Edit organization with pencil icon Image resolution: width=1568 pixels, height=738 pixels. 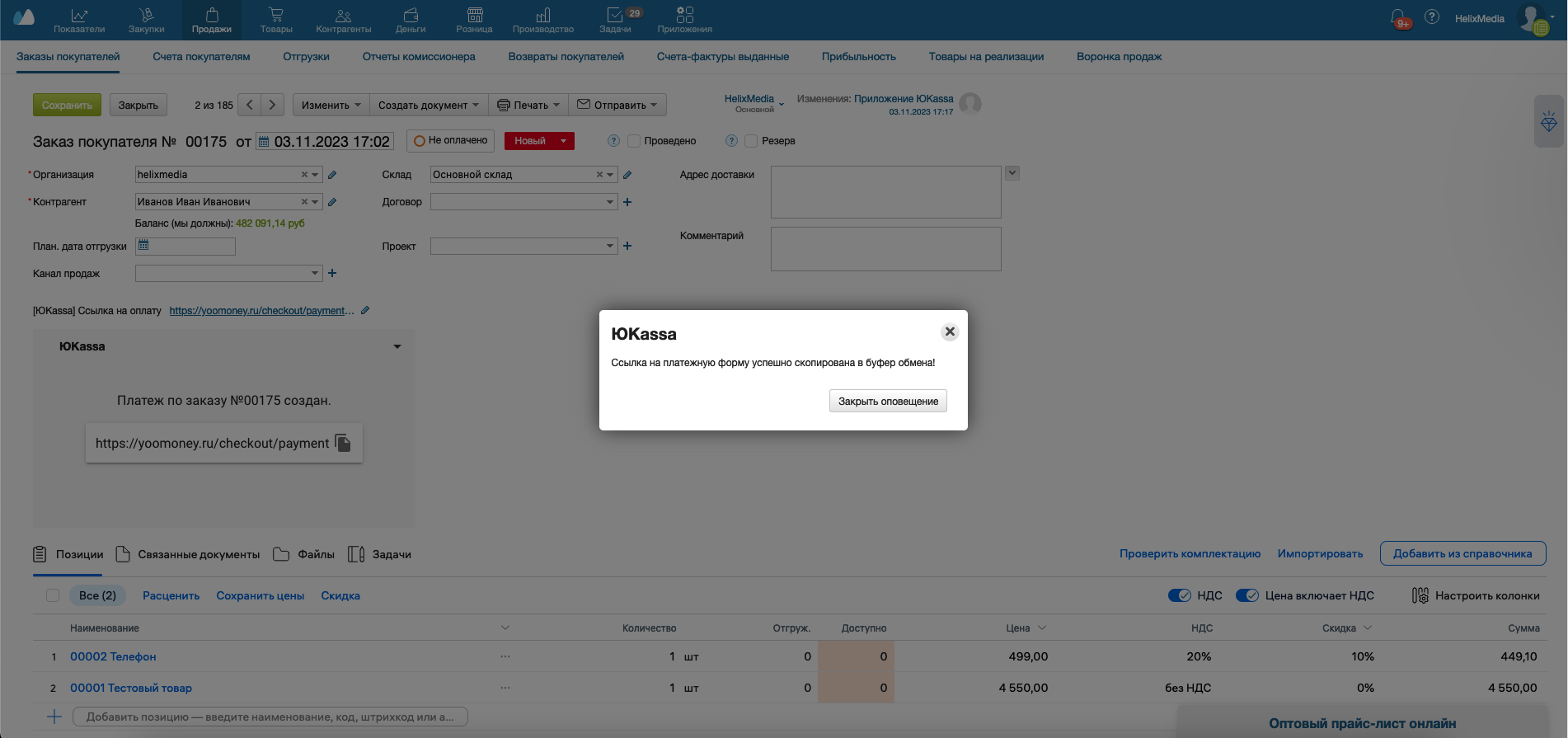point(332,175)
